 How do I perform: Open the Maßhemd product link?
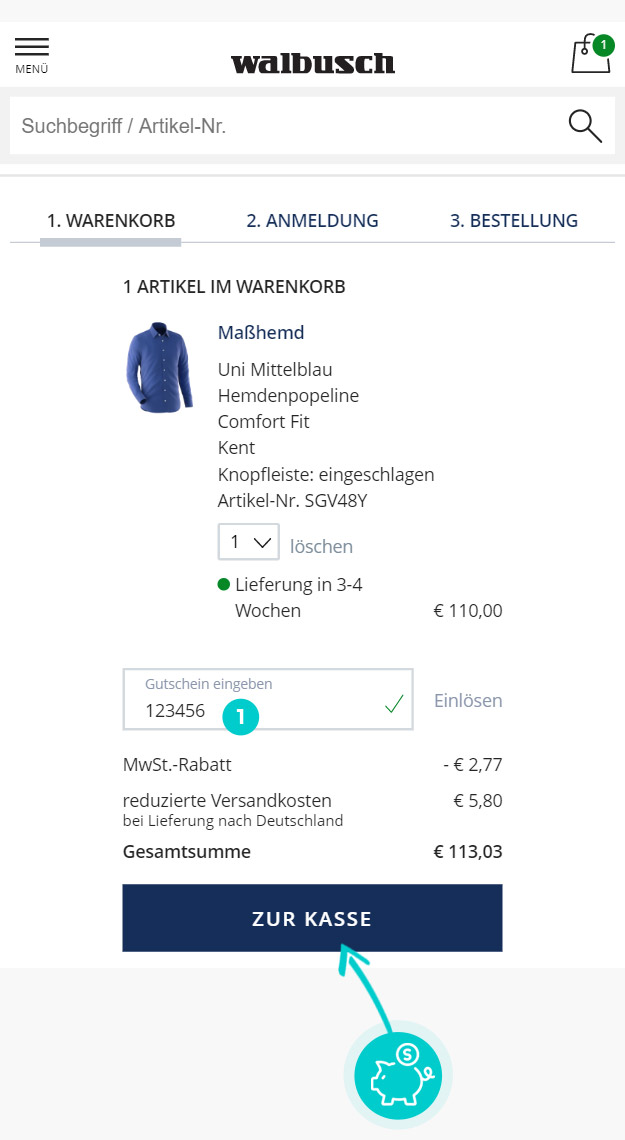pyautogui.click(x=261, y=332)
